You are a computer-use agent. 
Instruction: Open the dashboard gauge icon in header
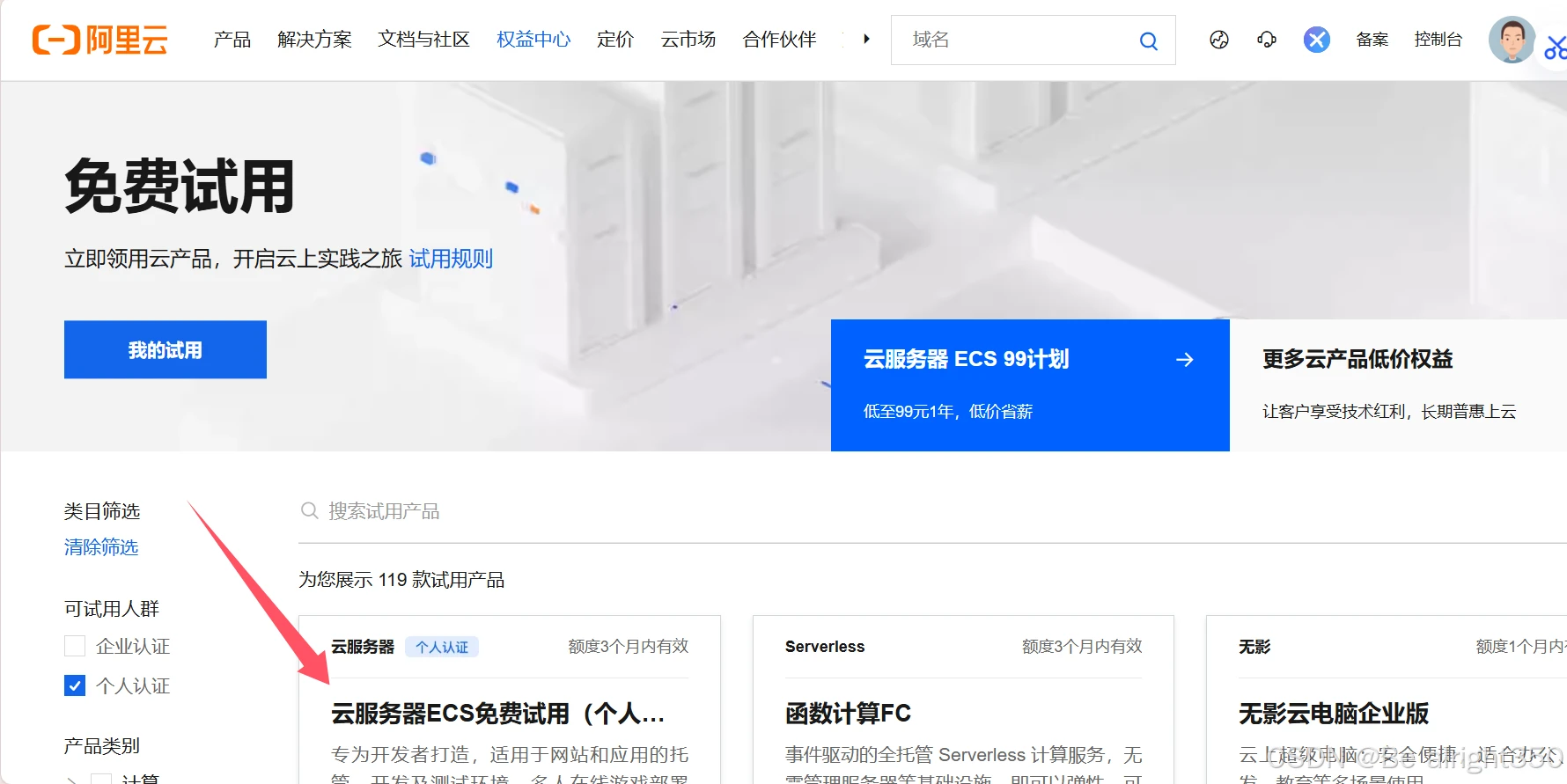tap(1219, 40)
